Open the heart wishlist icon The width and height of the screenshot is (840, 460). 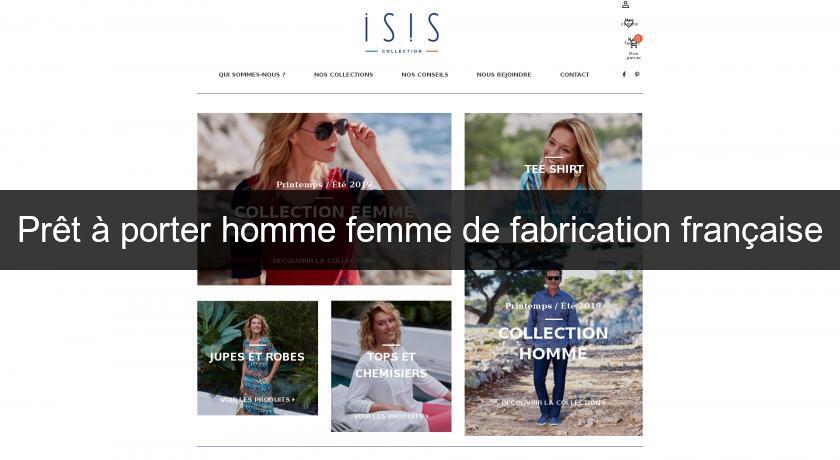pyautogui.click(x=629, y=23)
